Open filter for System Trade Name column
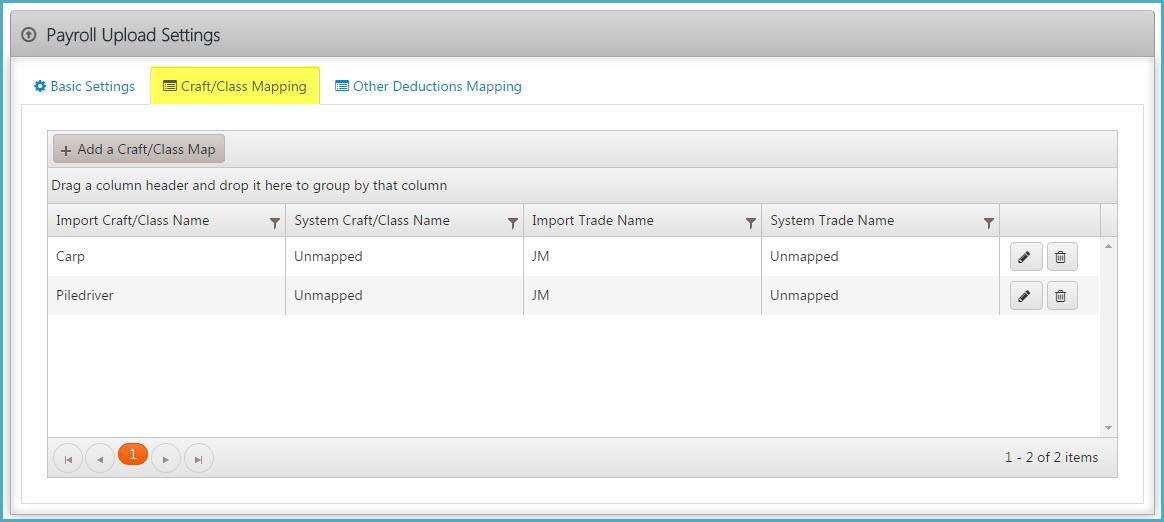 click(989, 223)
